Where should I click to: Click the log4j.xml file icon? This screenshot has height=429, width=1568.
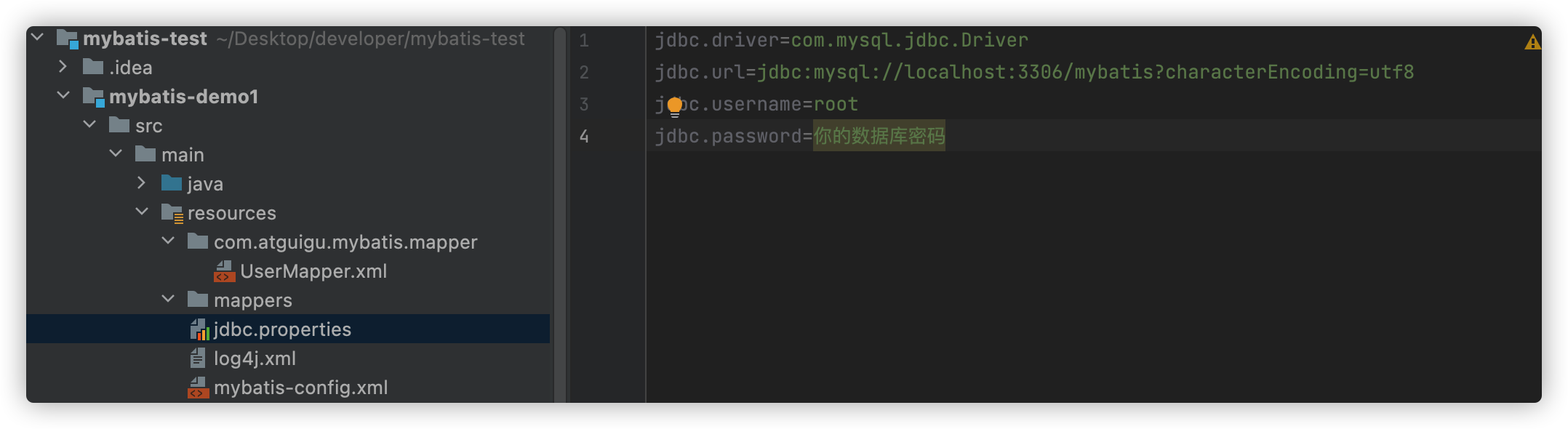point(197,358)
